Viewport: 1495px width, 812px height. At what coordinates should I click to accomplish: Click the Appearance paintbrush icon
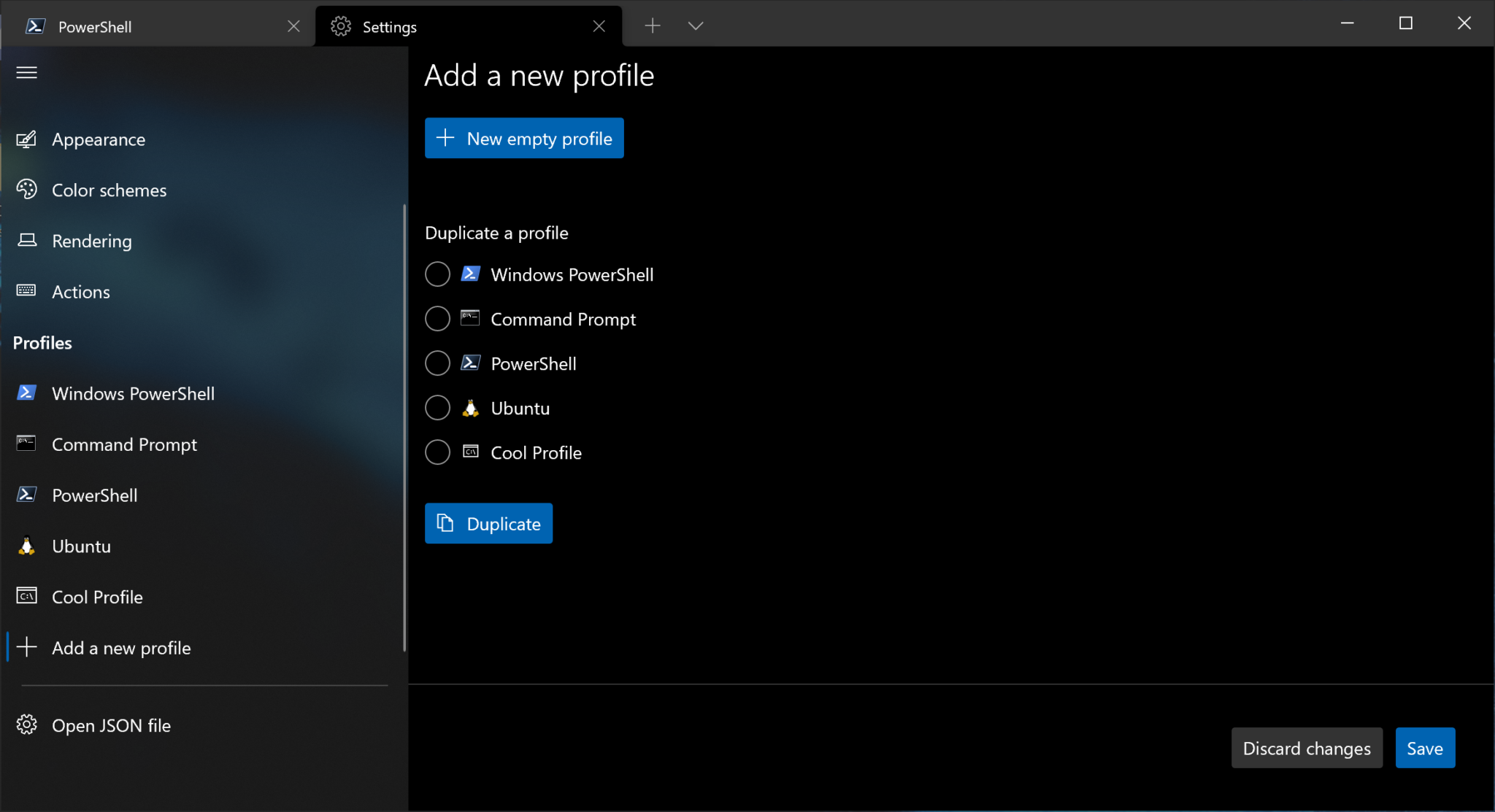click(26, 139)
